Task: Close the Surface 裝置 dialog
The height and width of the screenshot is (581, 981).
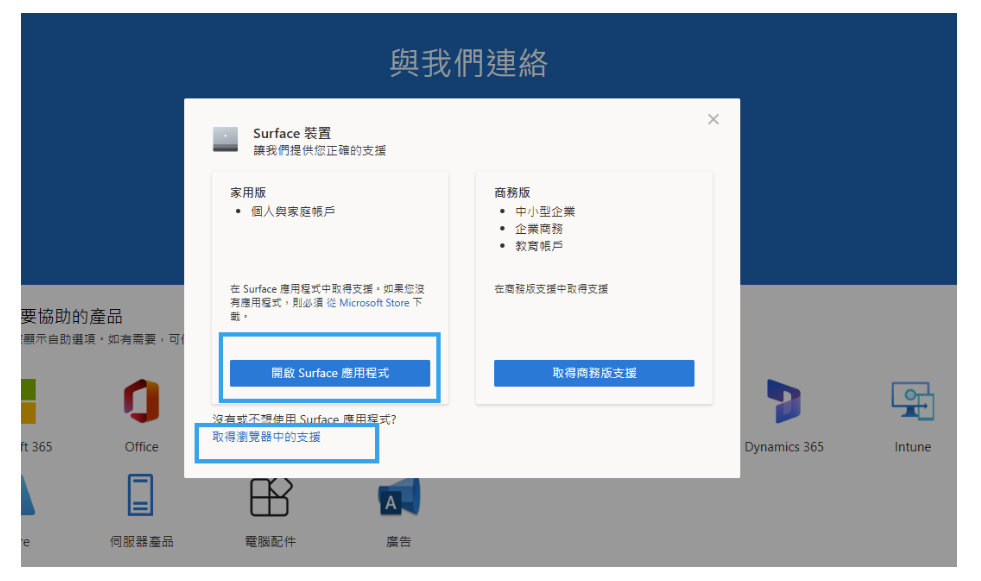Action: pos(713,119)
